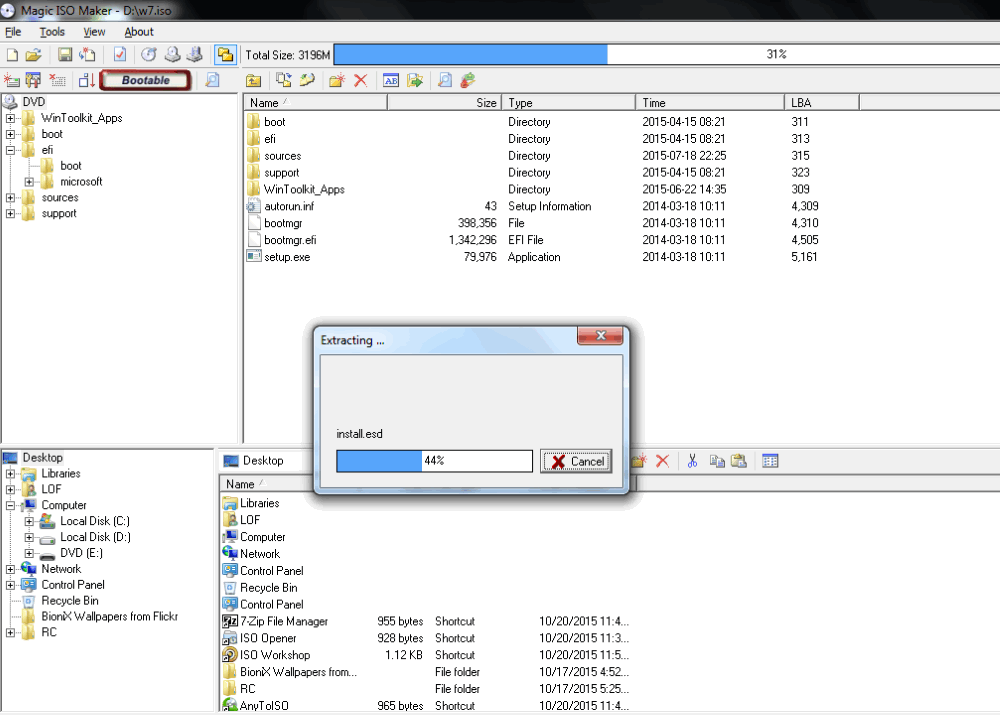Click the folder with green arrow icon
1000x715 pixels.
(415, 80)
